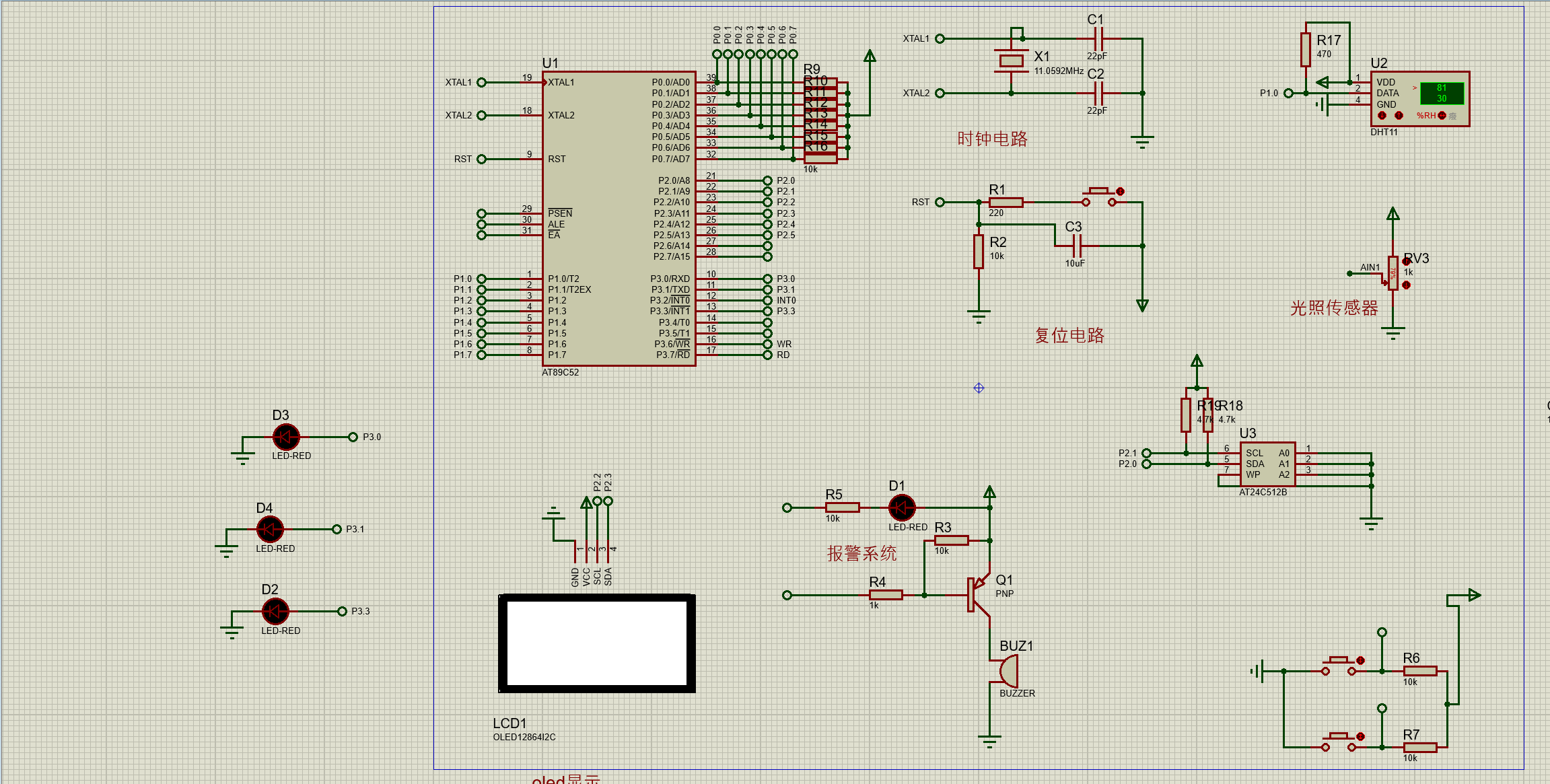Click RV3 potentiometer up arrow
Viewport: 1550px width, 784px height.
click(x=1407, y=261)
